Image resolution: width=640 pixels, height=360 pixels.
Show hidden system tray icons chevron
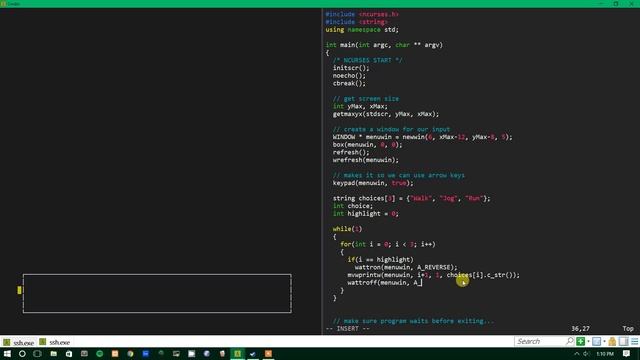click(x=577, y=354)
